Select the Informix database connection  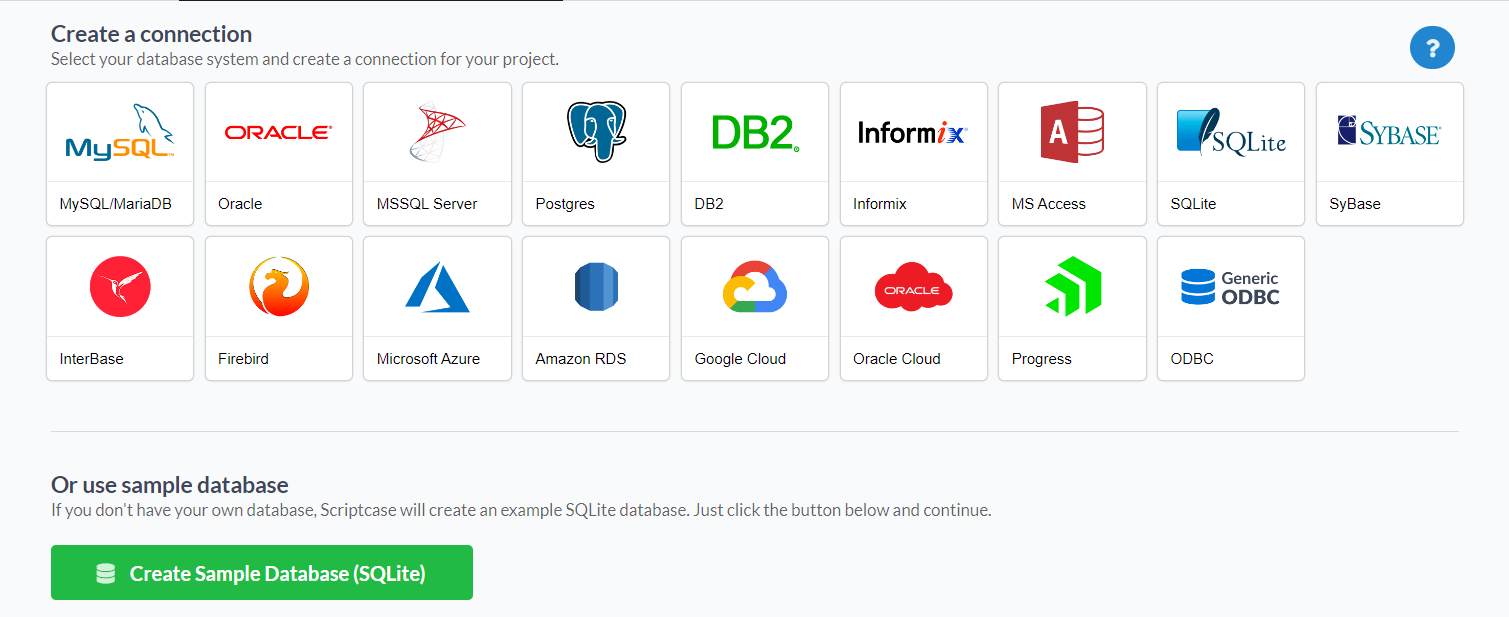click(x=913, y=154)
